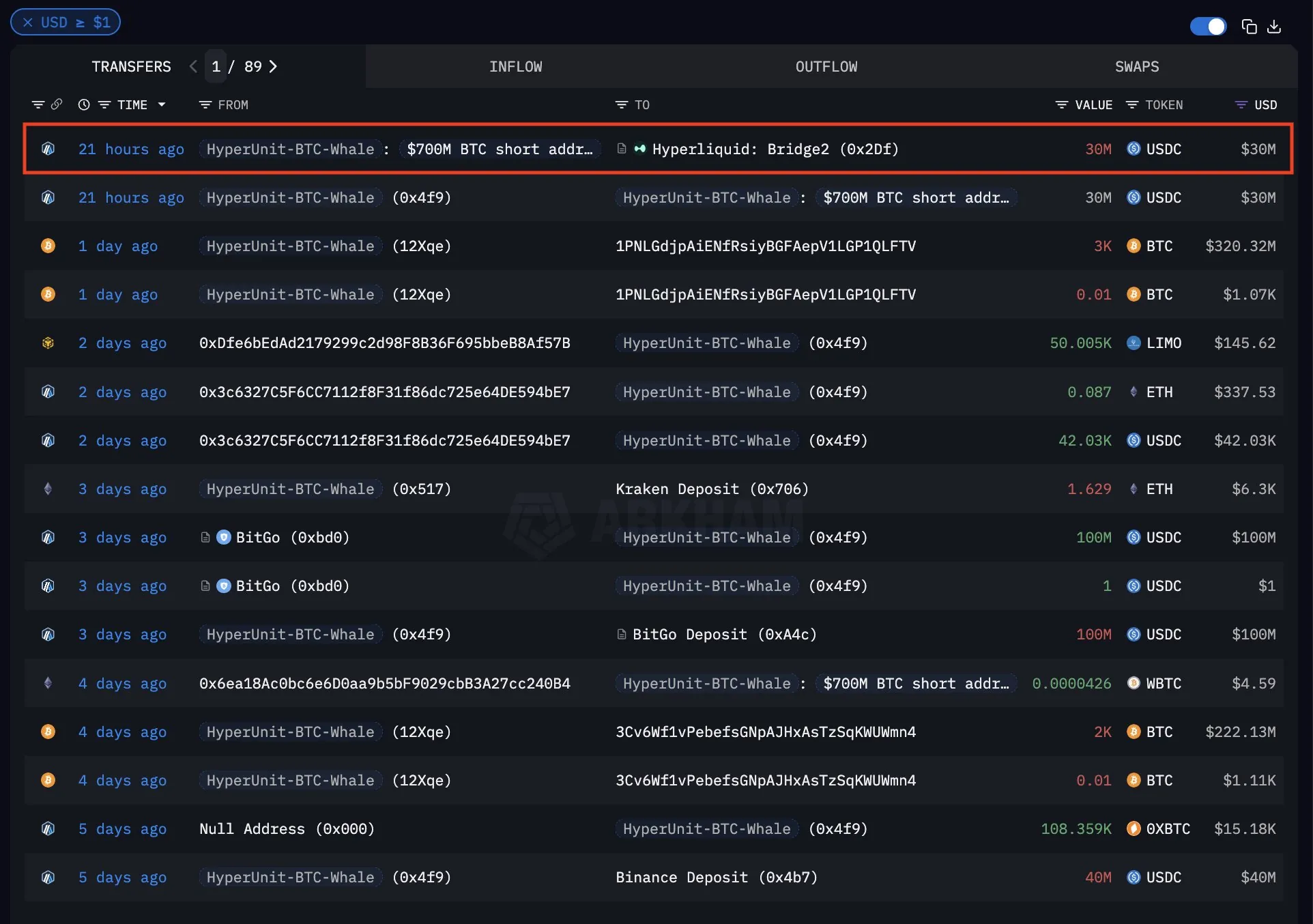Toggle the blue switch at top right
This screenshot has width=1313, height=924.
pyautogui.click(x=1208, y=27)
